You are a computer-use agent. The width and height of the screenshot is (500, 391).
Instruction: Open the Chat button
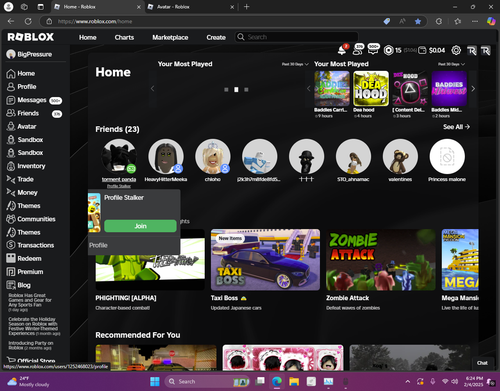pyautogui.click(x=482, y=363)
